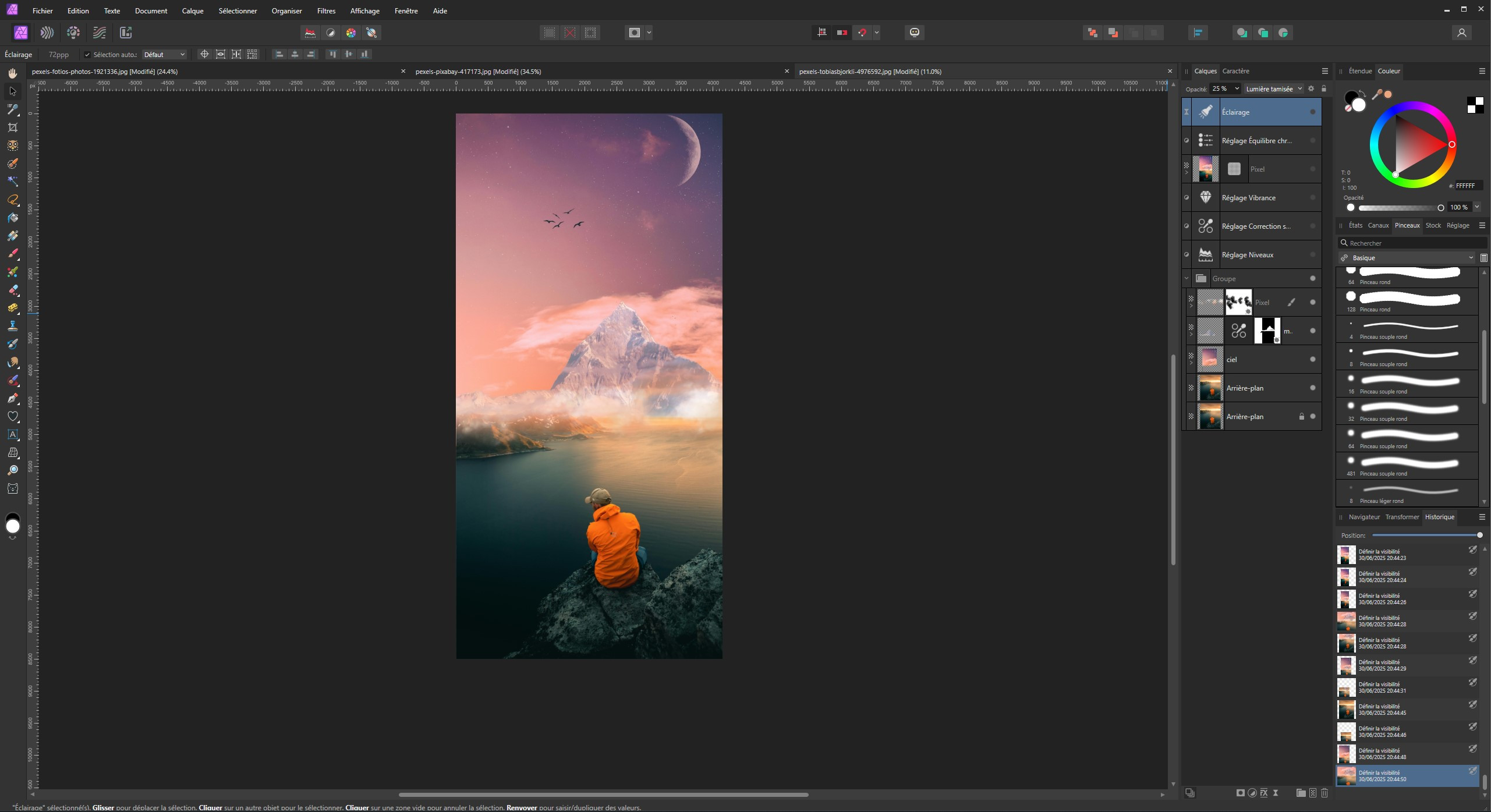Switch to the Navigateur tab
Screen dimensions: 1491x812
(x=1363, y=517)
